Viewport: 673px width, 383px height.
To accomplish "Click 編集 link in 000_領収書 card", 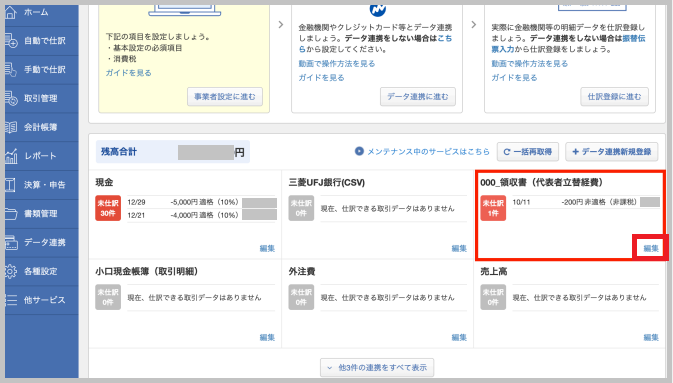I will point(651,248).
